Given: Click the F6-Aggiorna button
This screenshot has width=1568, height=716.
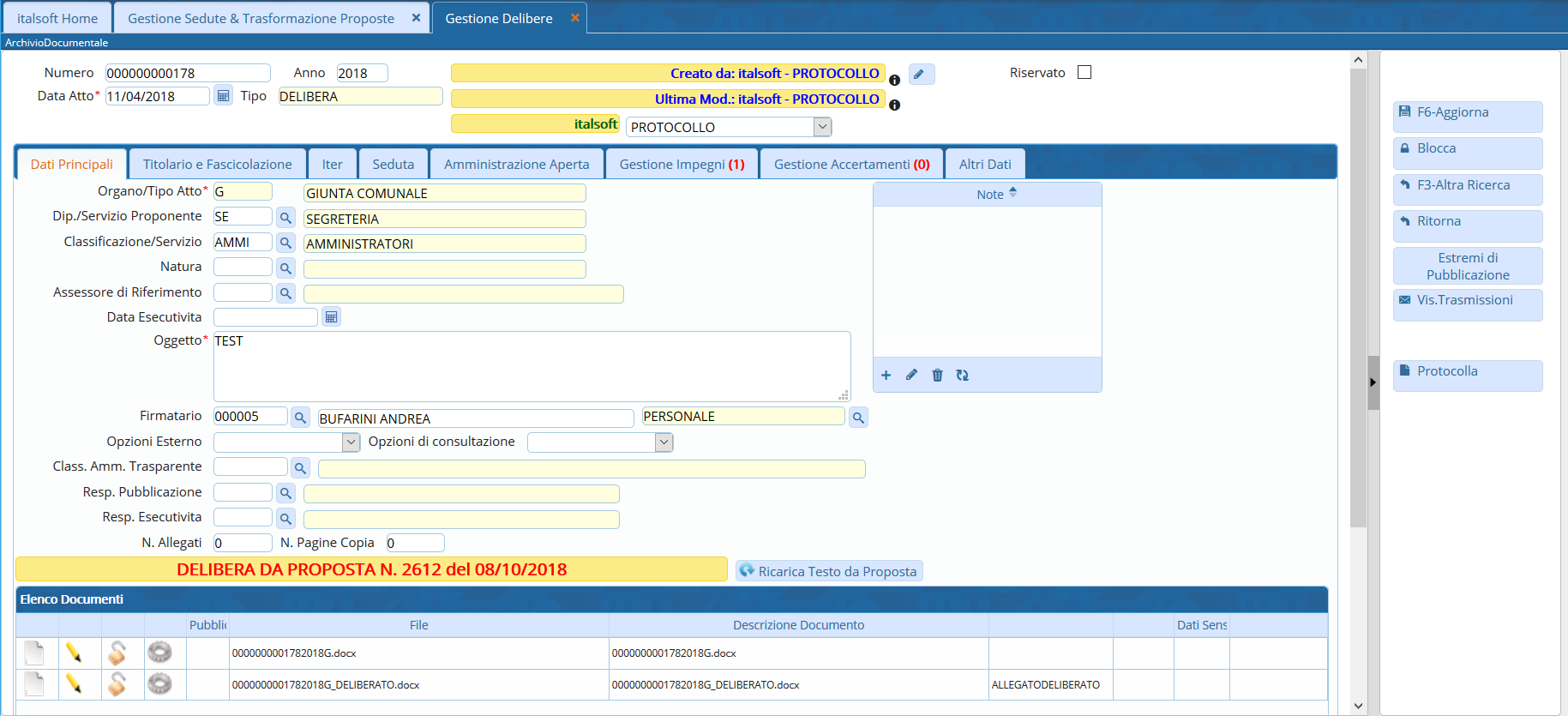Looking at the screenshot, I should pyautogui.click(x=1467, y=113).
